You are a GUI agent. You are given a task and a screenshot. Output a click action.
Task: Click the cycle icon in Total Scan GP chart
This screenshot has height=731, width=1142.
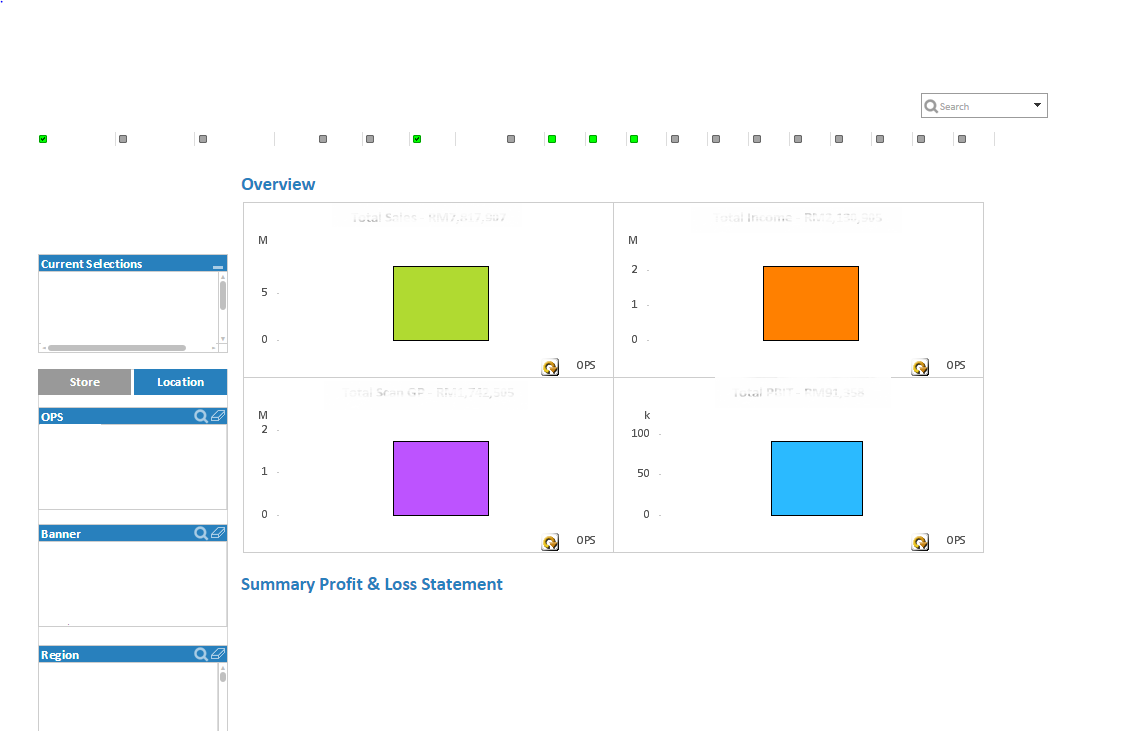tap(550, 543)
